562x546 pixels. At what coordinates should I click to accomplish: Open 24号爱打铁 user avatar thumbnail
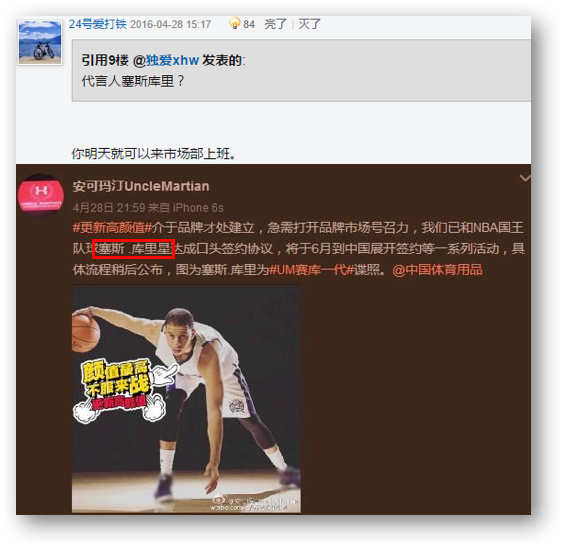[x=40, y=42]
